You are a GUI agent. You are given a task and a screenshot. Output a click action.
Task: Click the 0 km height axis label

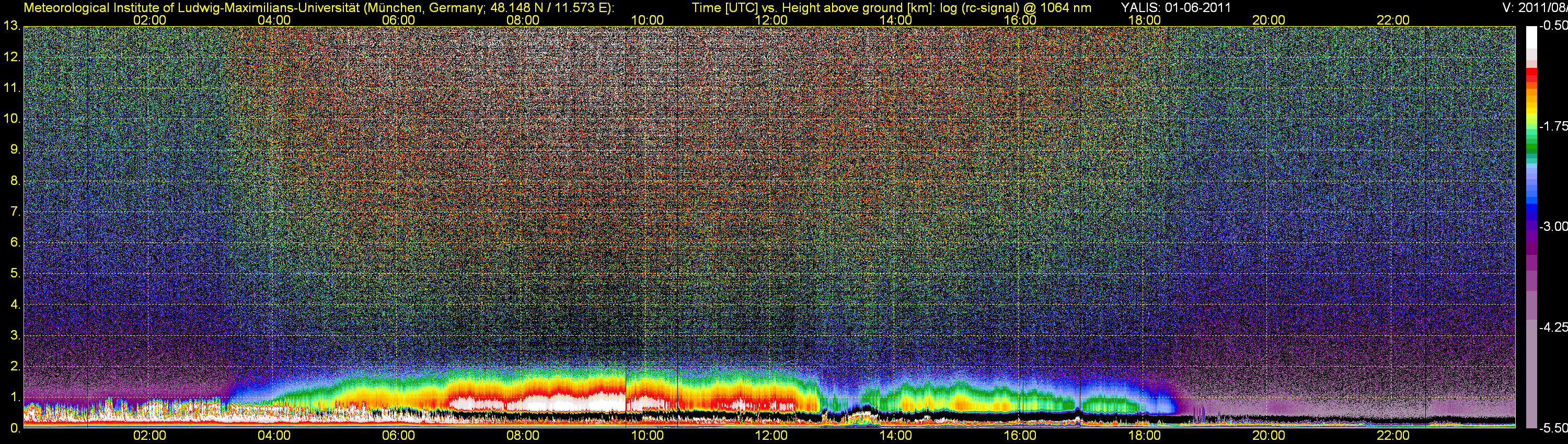(15, 428)
